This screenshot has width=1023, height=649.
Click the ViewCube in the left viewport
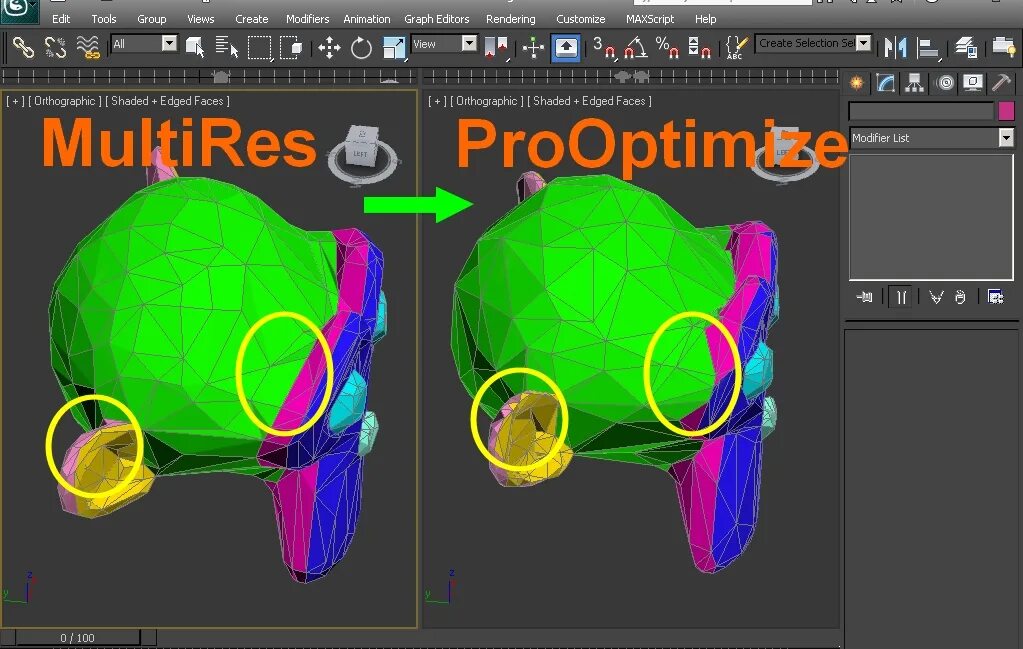361,146
